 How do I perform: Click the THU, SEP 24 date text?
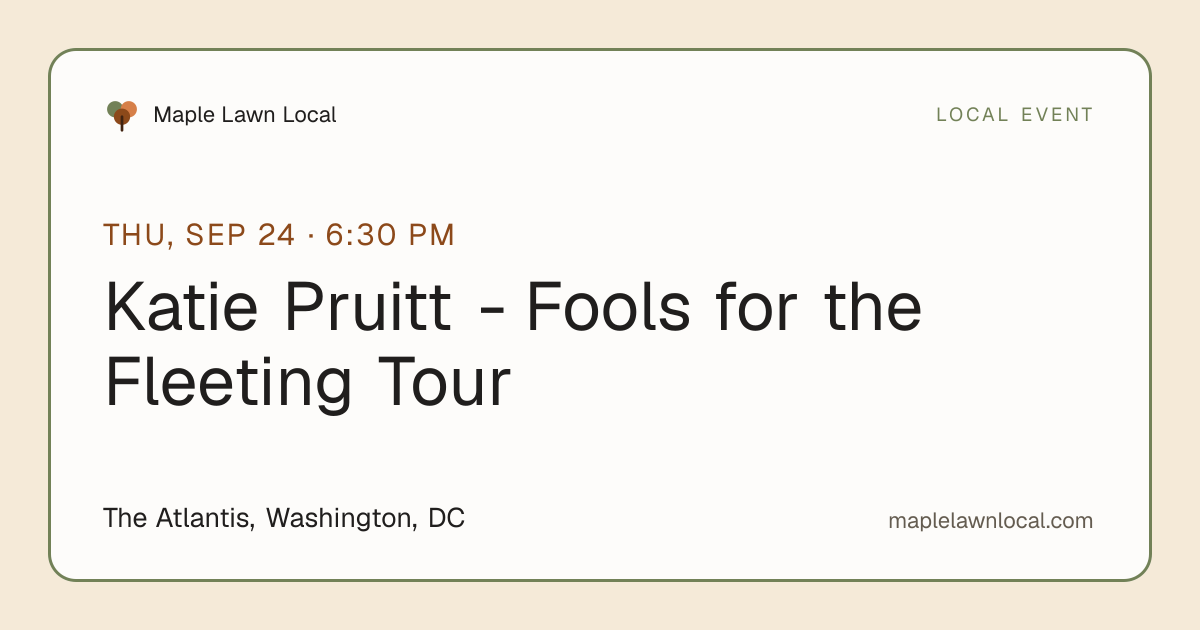point(199,235)
